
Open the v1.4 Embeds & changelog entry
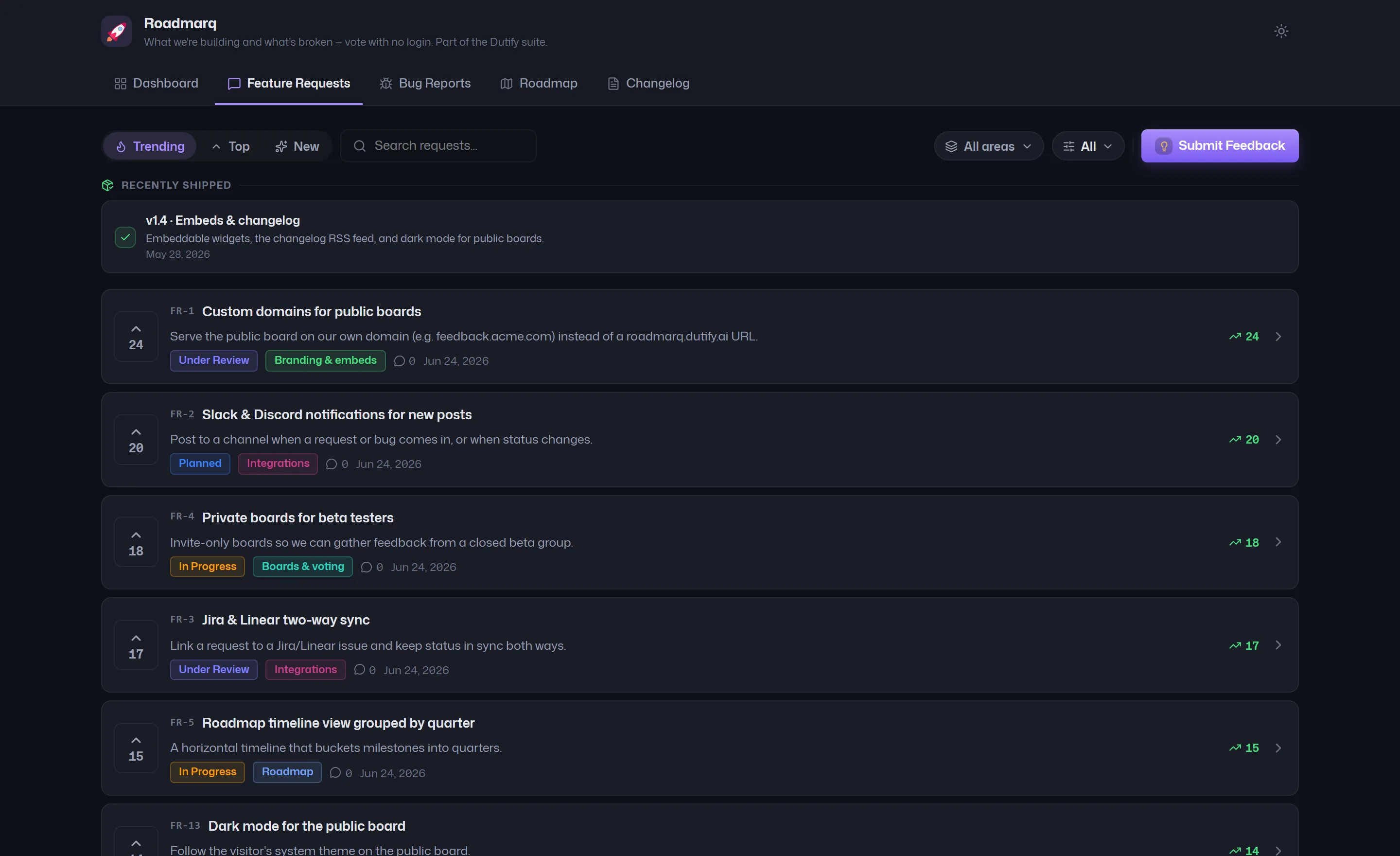tap(700, 237)
